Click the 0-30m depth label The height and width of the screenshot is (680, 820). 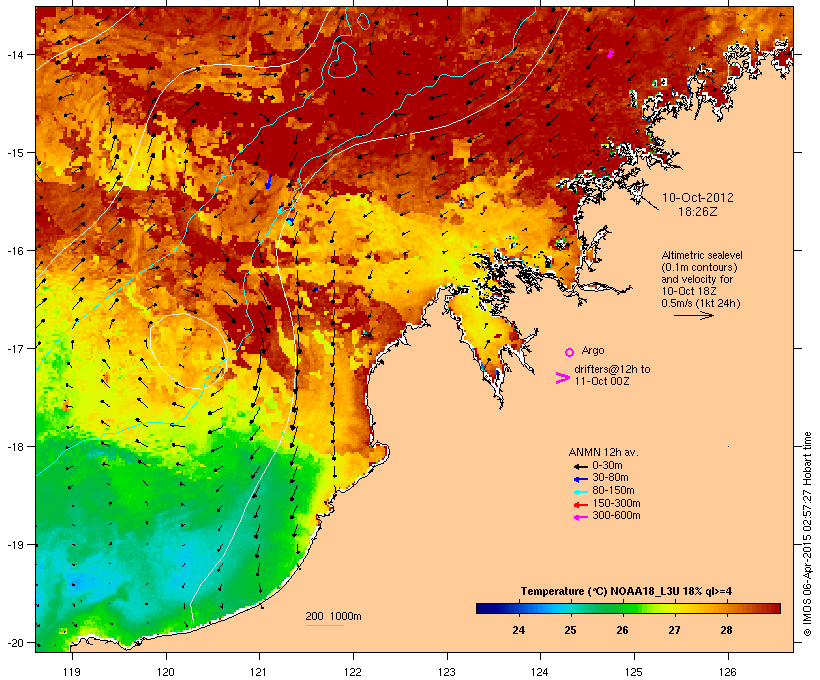tap(607, 466)
